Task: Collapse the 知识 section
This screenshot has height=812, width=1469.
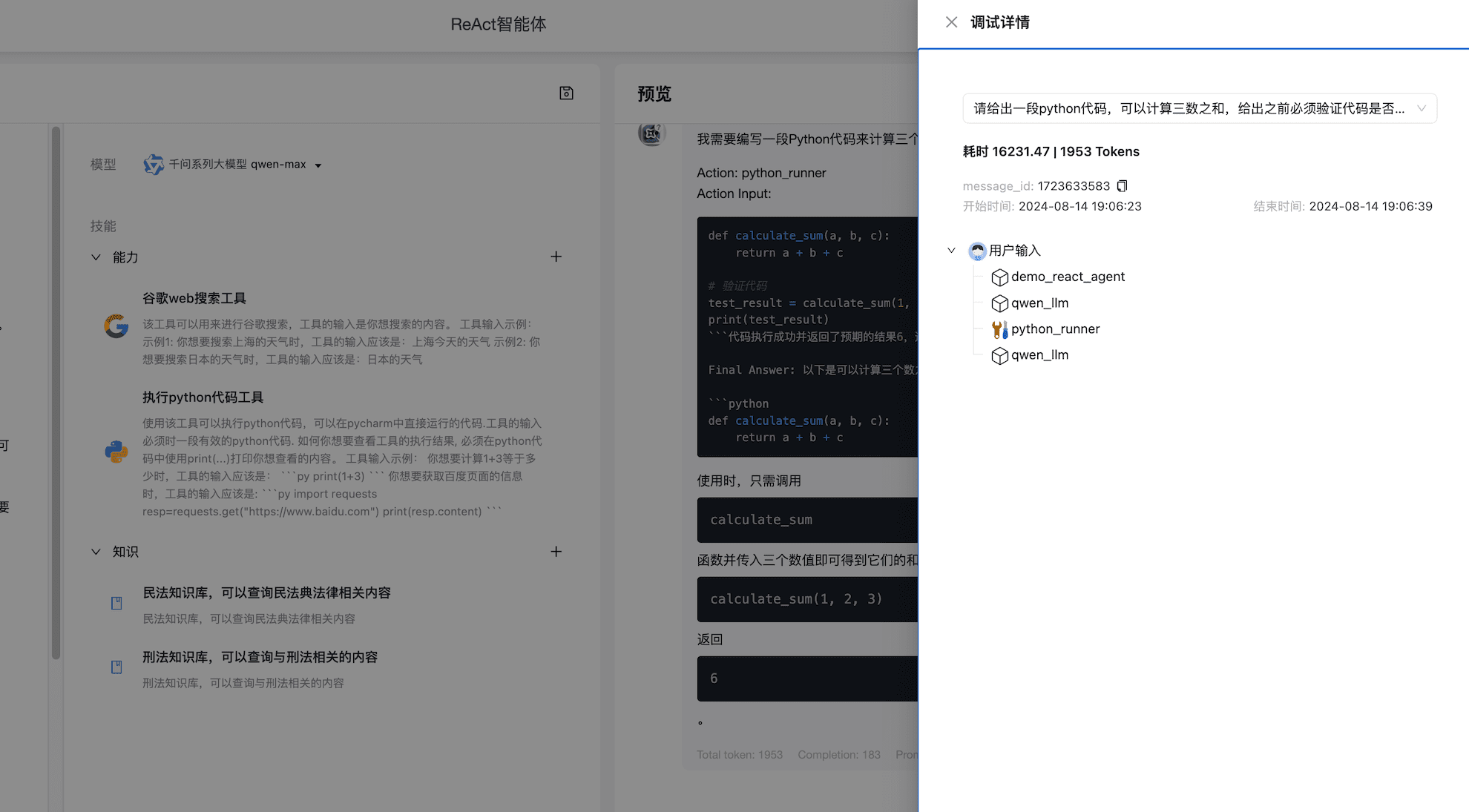Action: 96,551
